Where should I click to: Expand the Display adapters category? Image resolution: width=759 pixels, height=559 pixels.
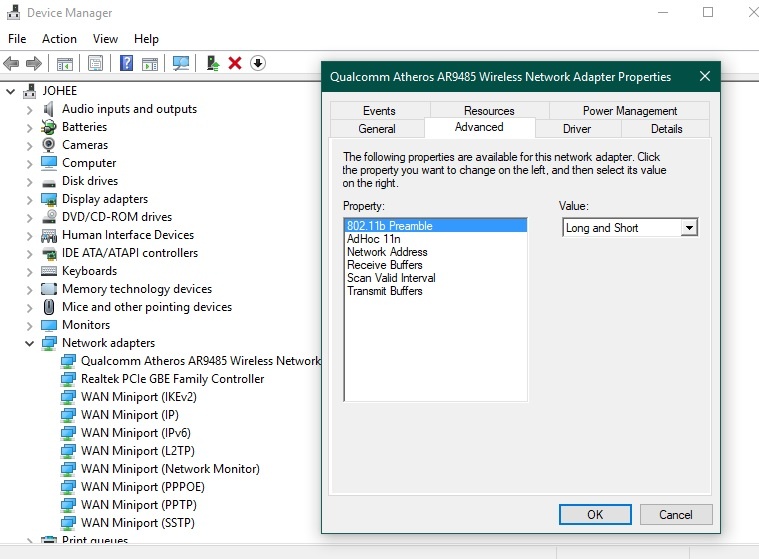(x=29, y=199)
